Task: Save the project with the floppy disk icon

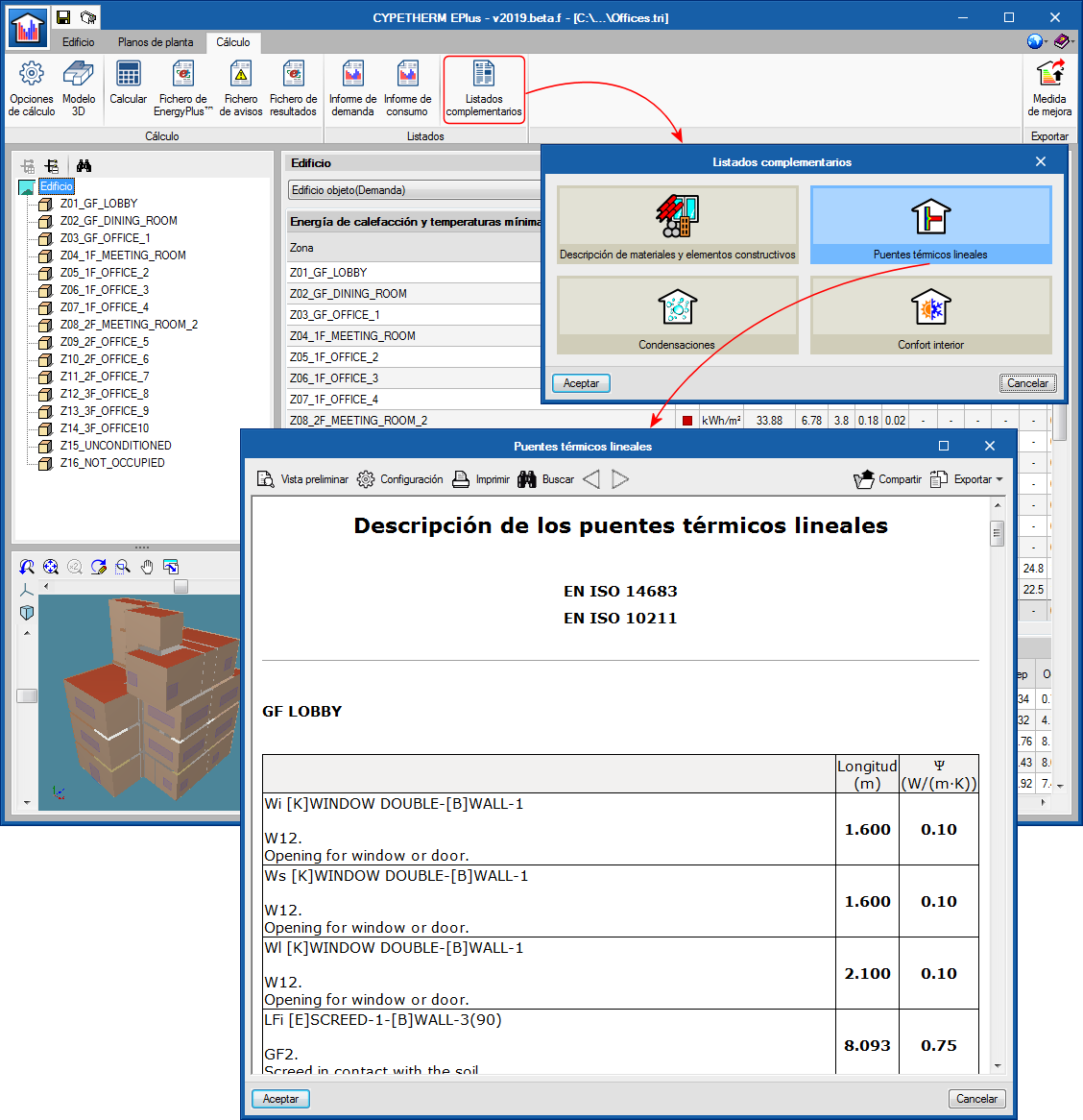Action: coord(63,17)
